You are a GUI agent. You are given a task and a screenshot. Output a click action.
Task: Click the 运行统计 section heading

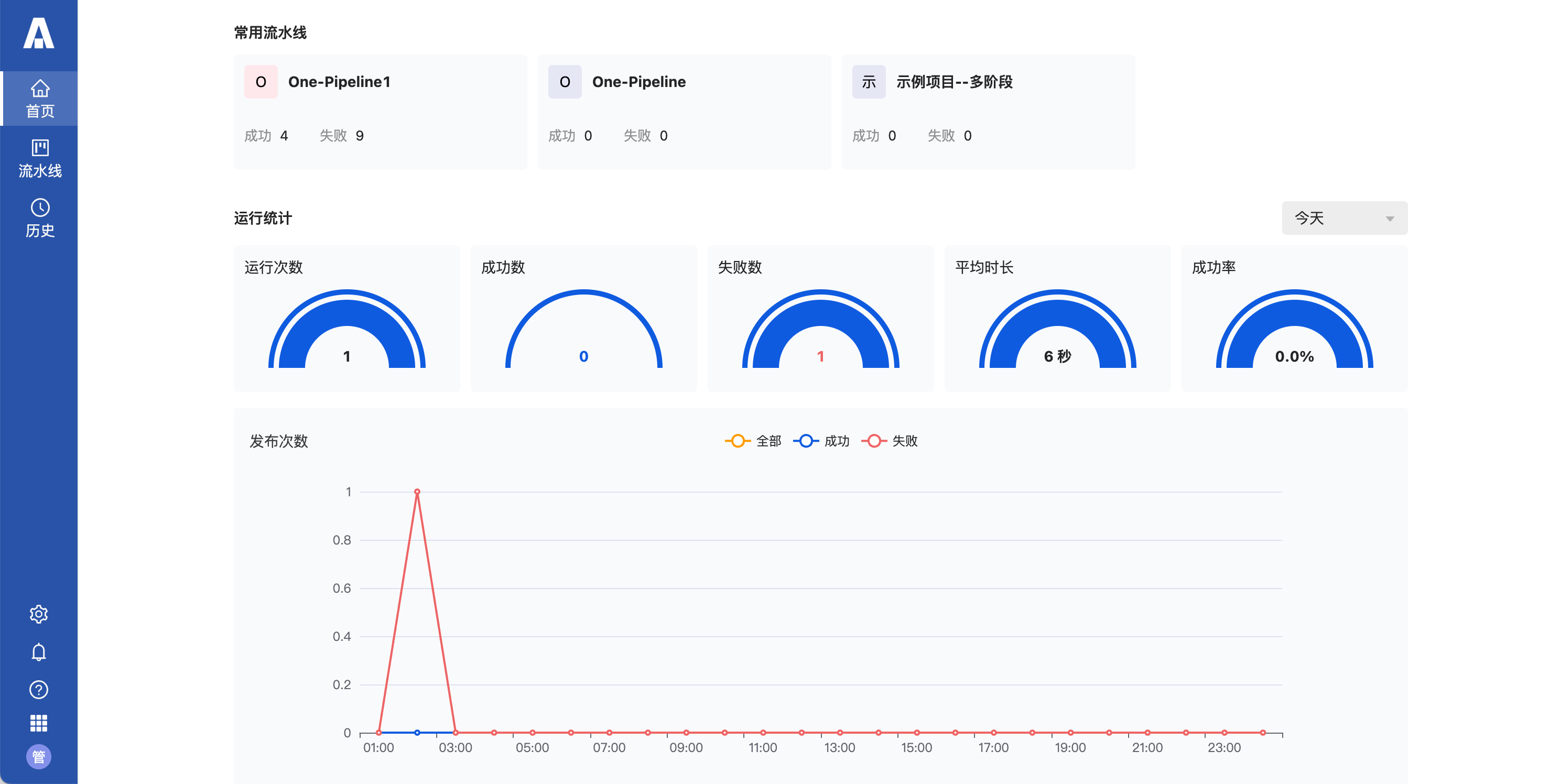(x=263, y=218)
